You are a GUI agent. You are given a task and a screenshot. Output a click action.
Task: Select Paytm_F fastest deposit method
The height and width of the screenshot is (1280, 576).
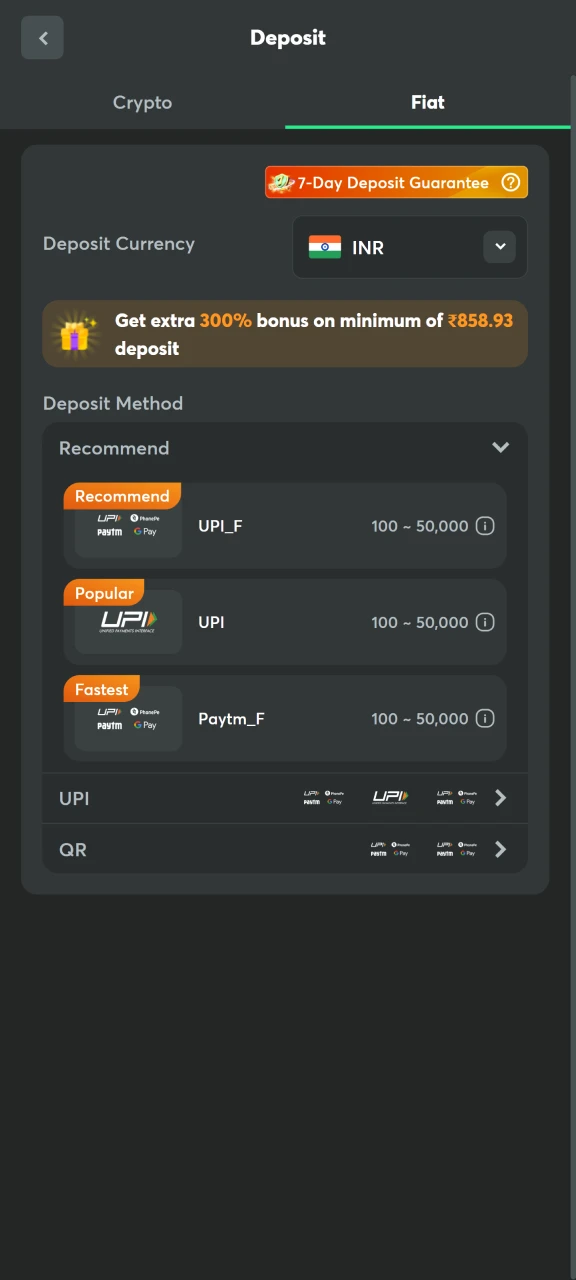click(285, 718)
